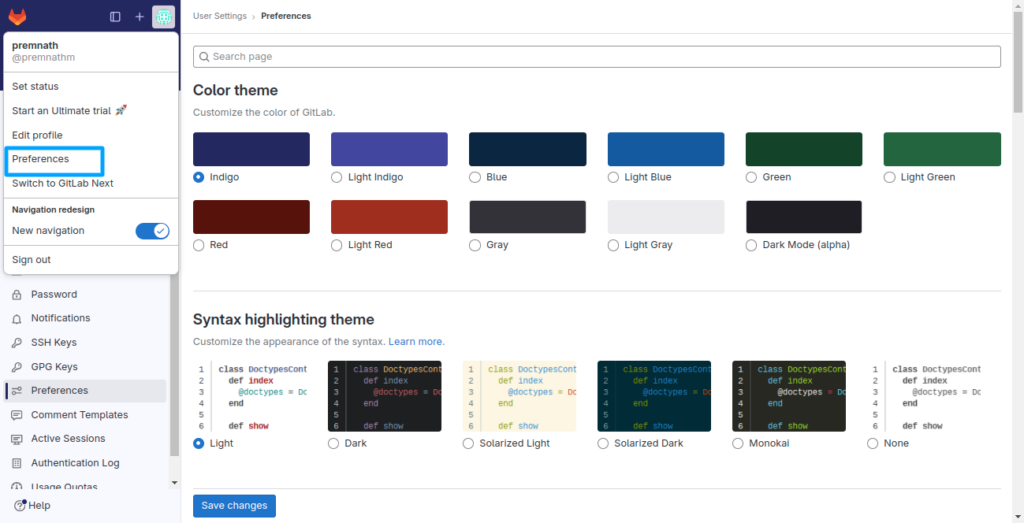Viewport: 1024px width, 523px height.
Task: Select the Light Blue theme radio
Action: point(614,177)
